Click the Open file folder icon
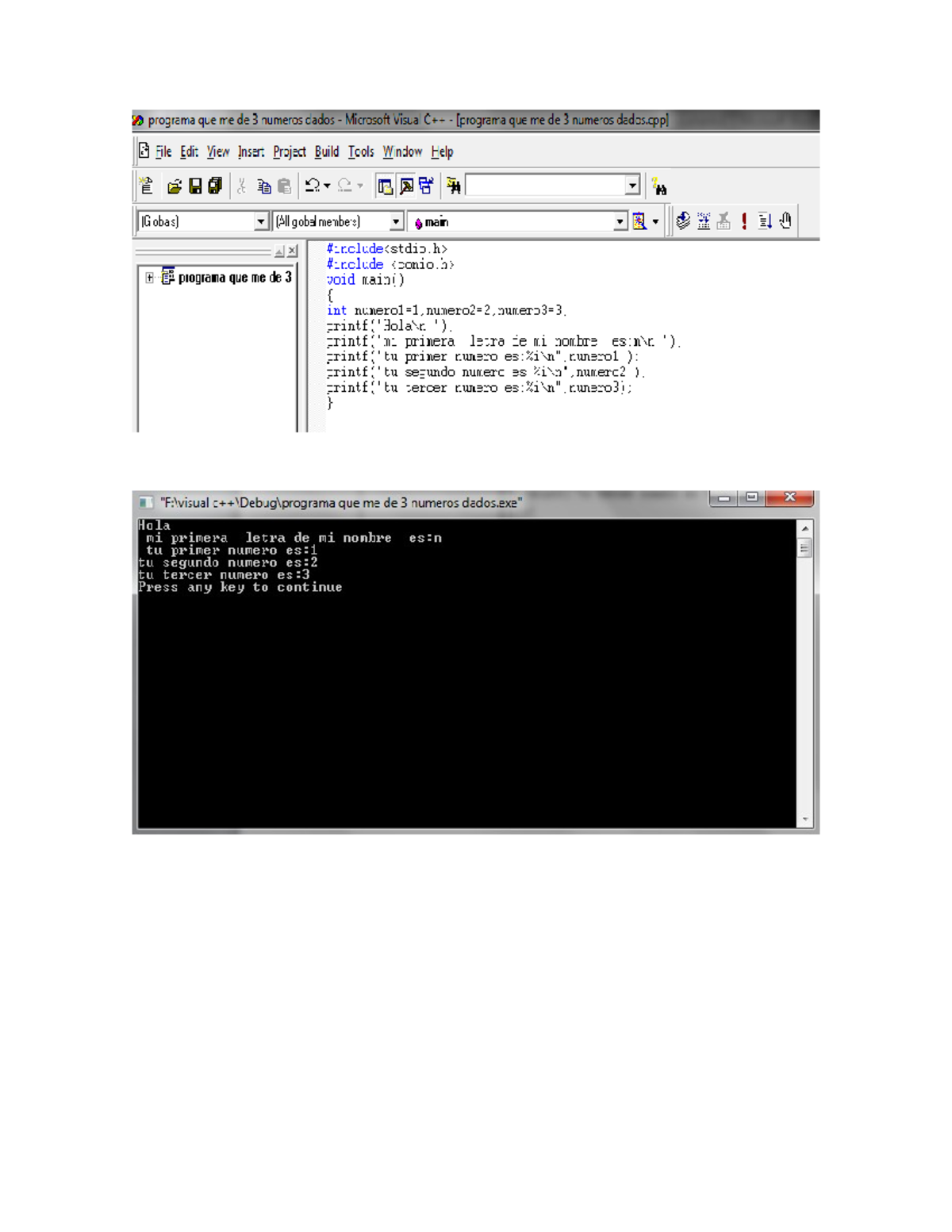952x1232 pixels. [x=174, y=186]
